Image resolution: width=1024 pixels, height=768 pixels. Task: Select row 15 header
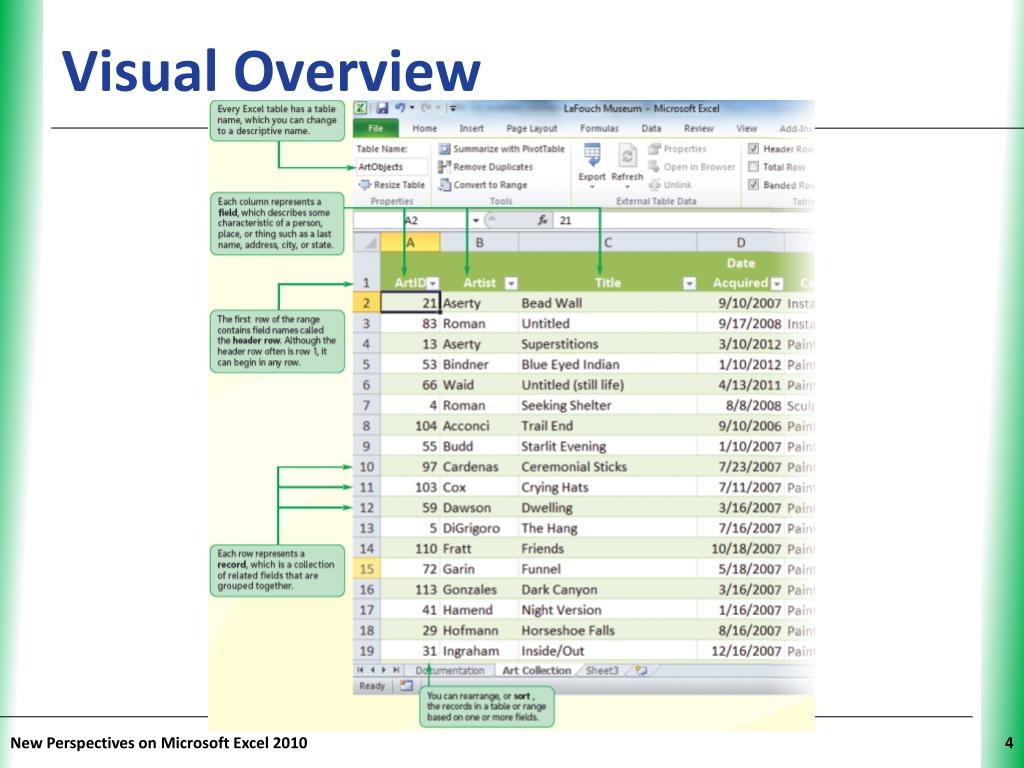coord(366,569)
